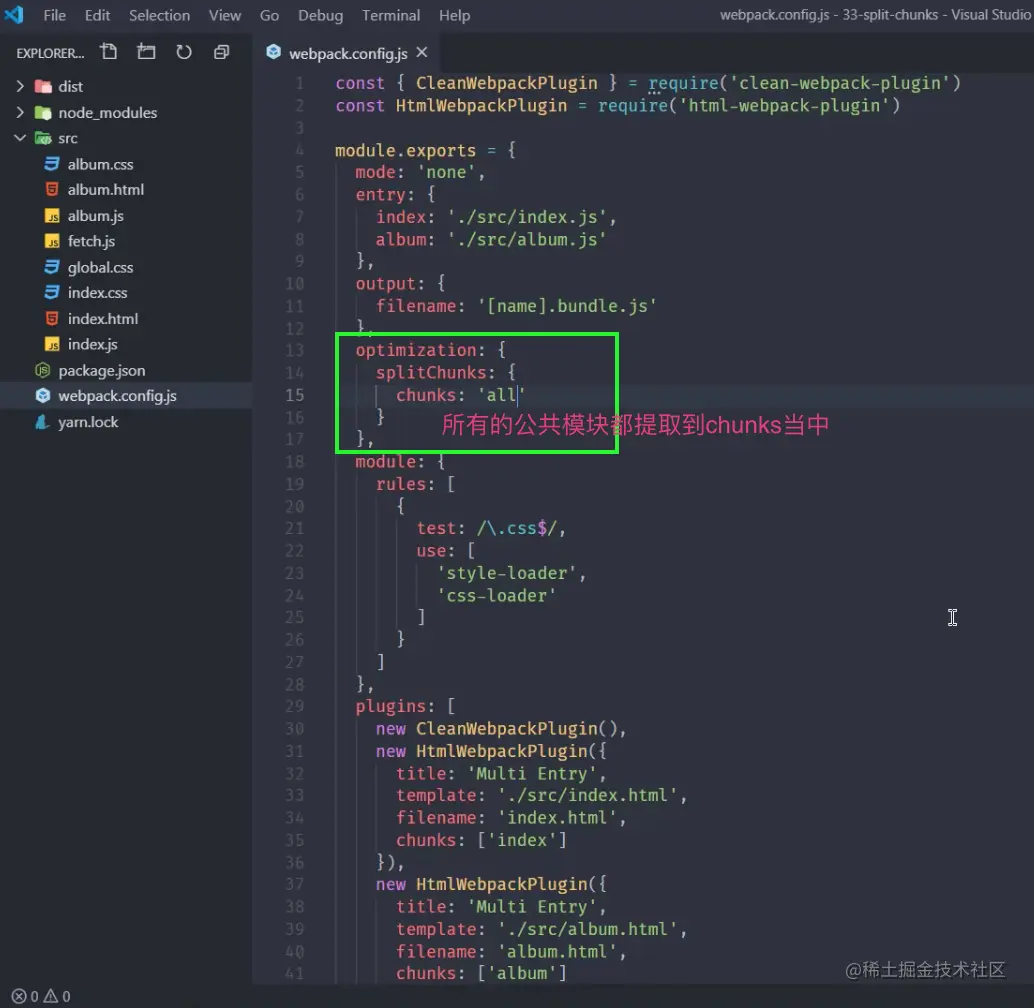
Task: Open the File menu
Action: tap(55, 15)
